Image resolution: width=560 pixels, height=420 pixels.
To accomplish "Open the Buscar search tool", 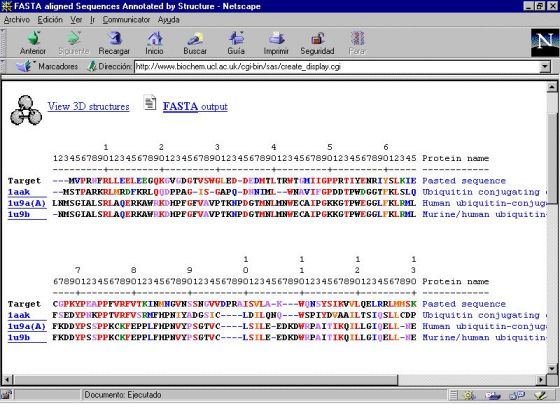I will pyautogui.click(x=195, y=43).
